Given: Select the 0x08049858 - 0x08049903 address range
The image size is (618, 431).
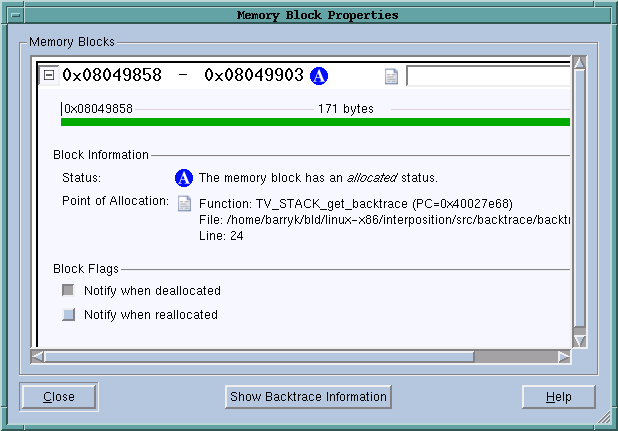Looking at the screenshot, I should tap(182, 76).
